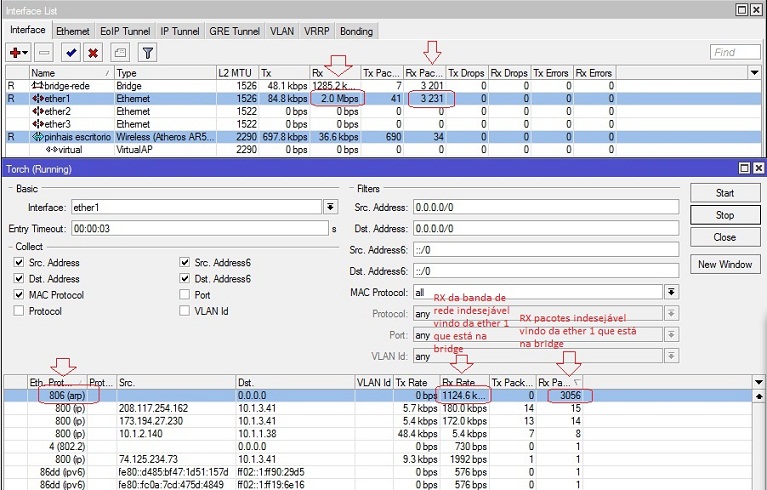Toggle the Src. Address checkbox

coord(20,262)
